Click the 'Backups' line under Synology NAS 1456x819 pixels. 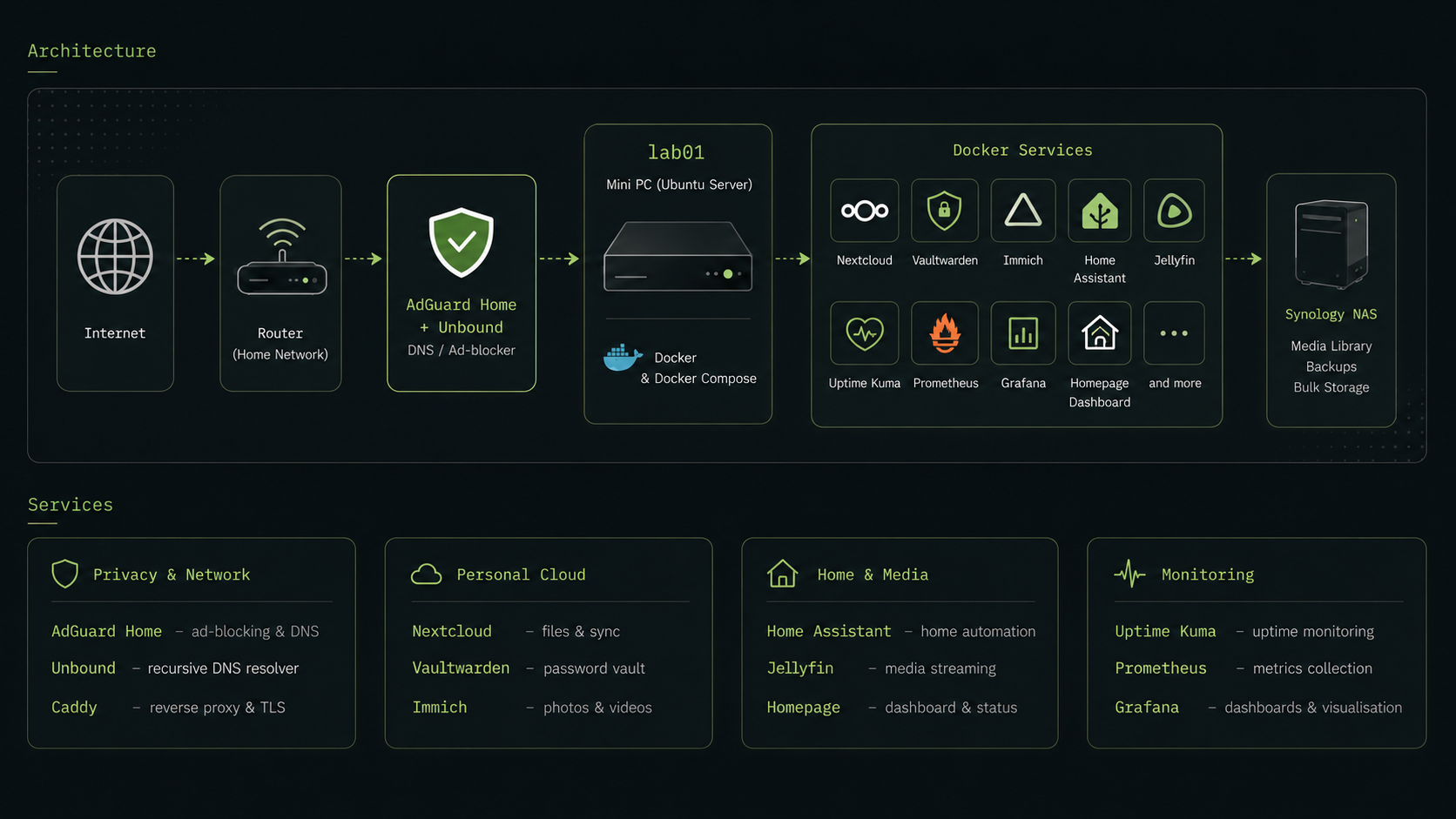(x=1331, y=366)
